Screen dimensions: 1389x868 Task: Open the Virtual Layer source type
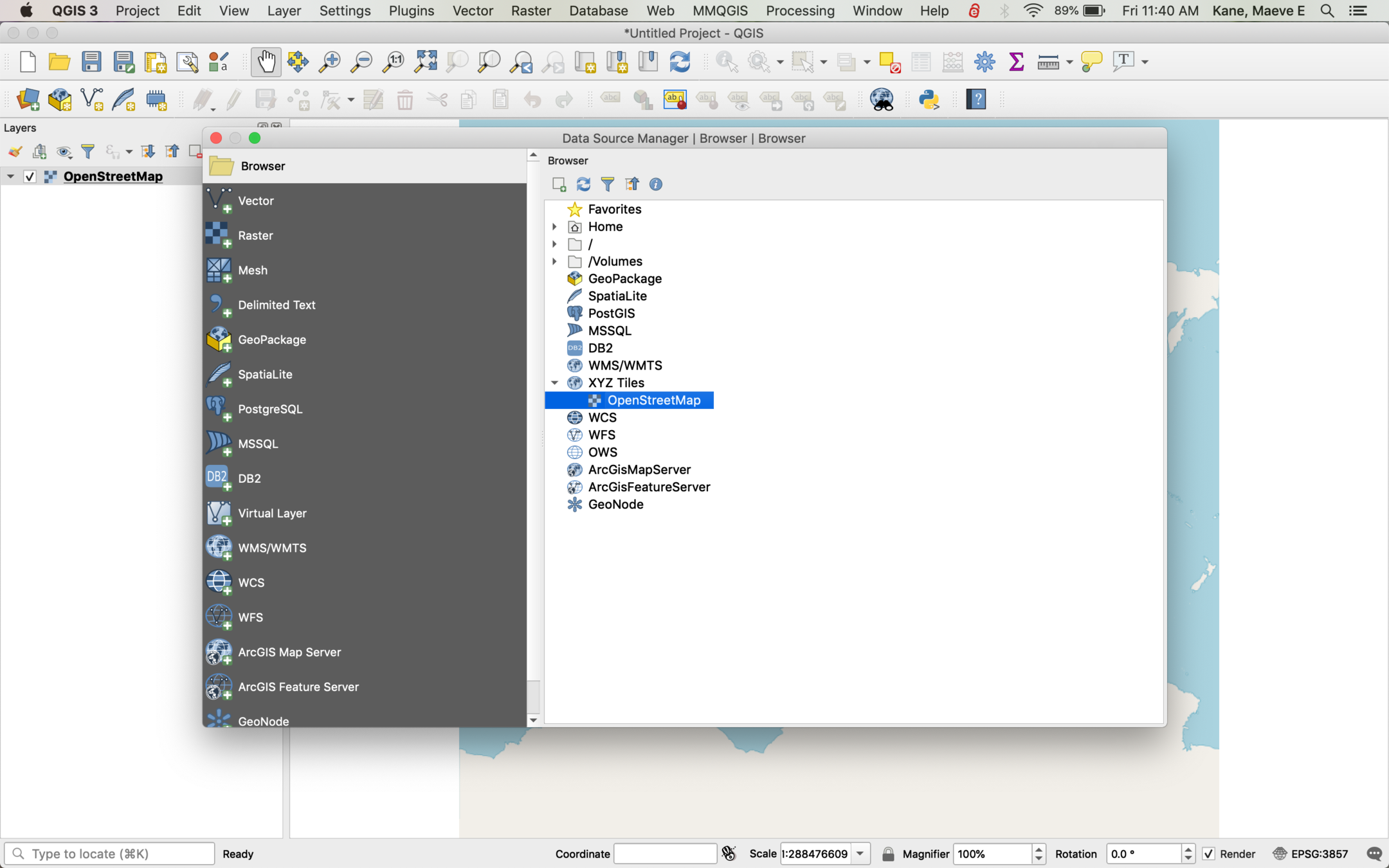272,513
